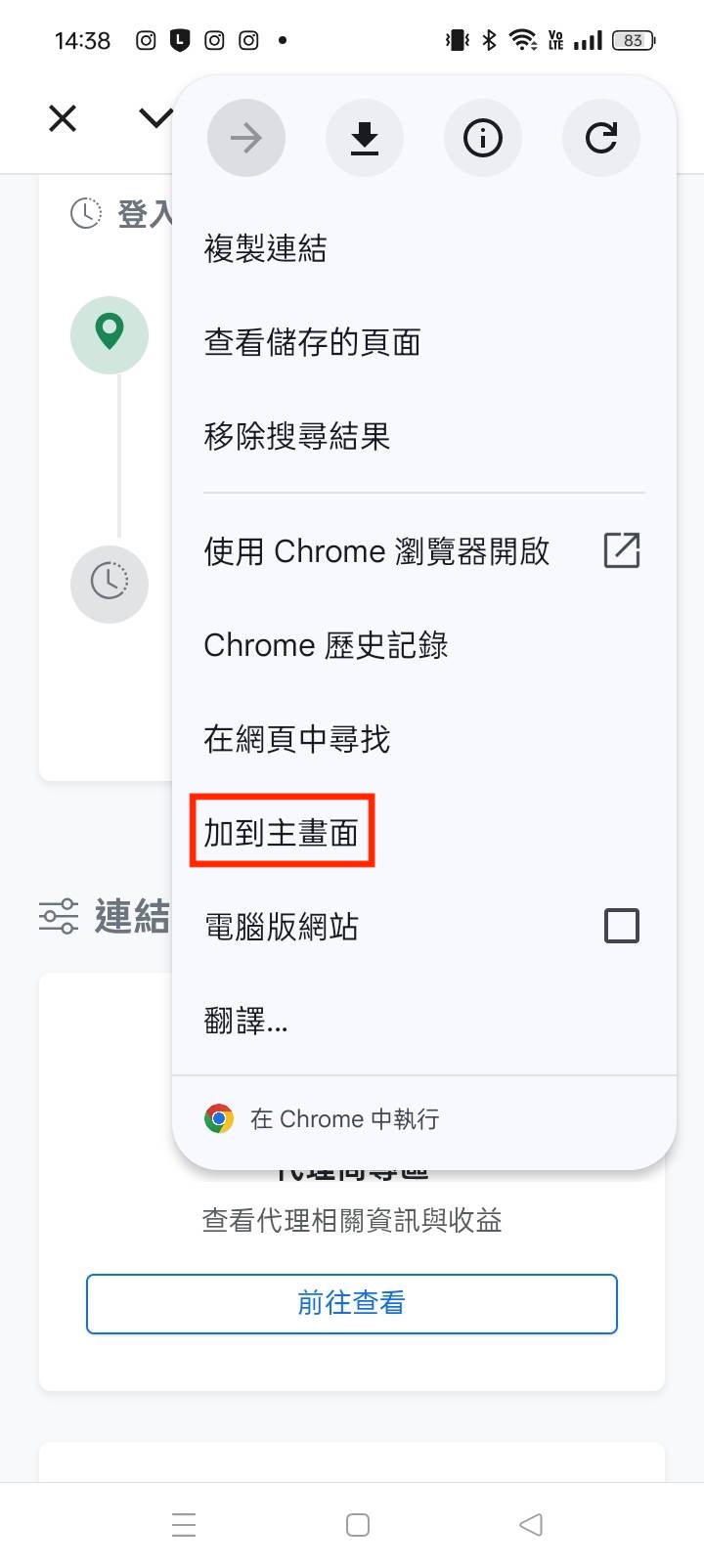Click the 前往查看 button

(352, 1303)
